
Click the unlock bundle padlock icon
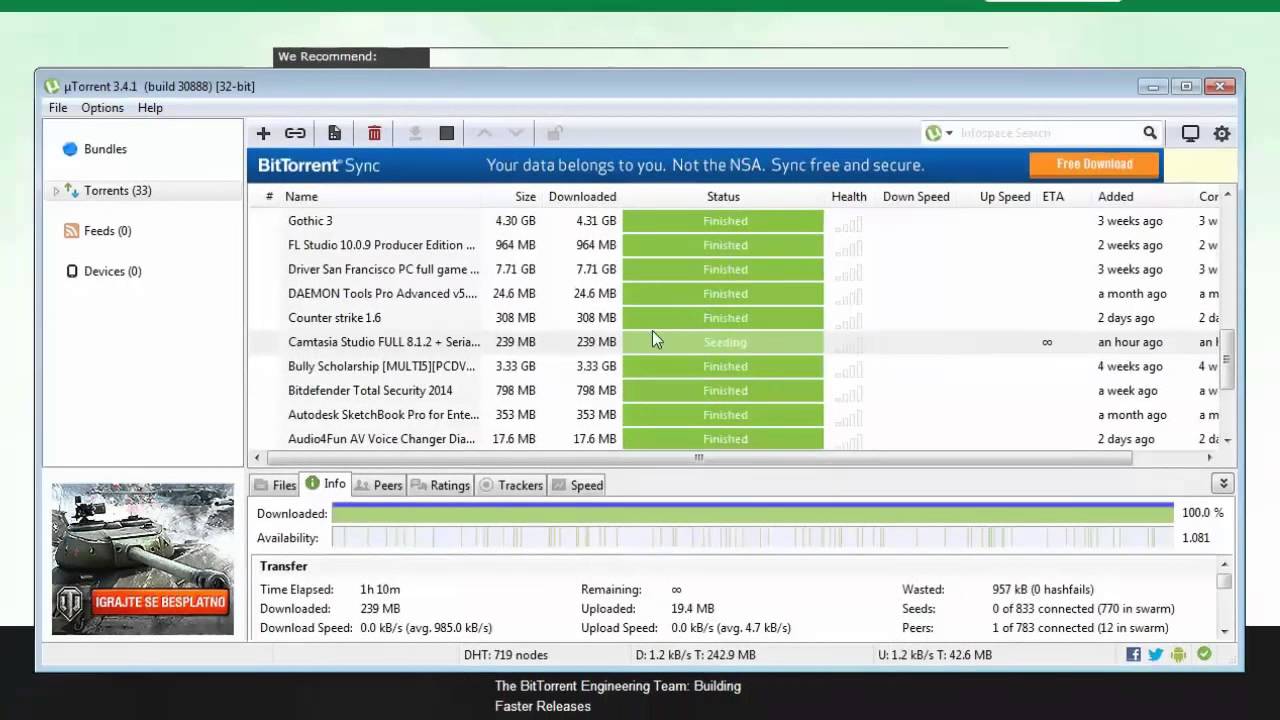point(554,133)
